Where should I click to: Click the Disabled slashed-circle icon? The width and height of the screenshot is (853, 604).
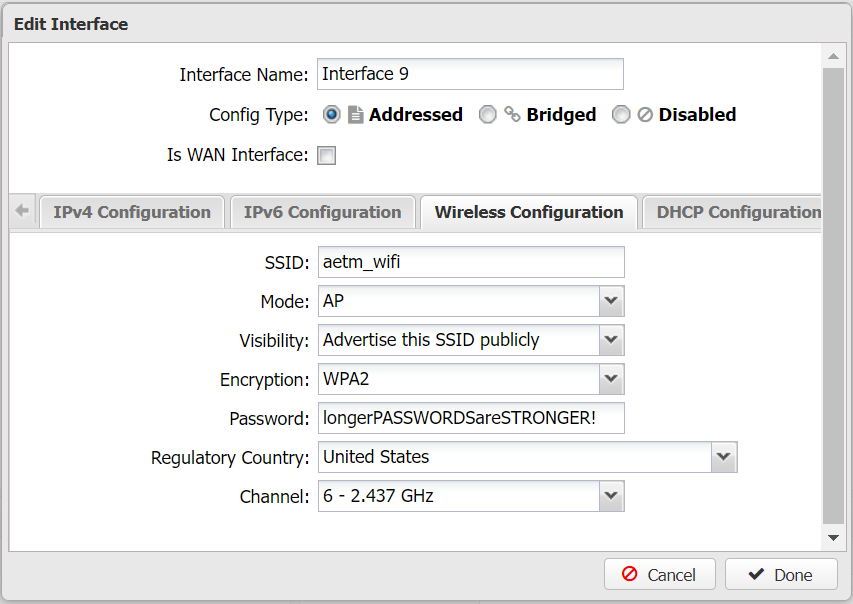tap(645, 115)
